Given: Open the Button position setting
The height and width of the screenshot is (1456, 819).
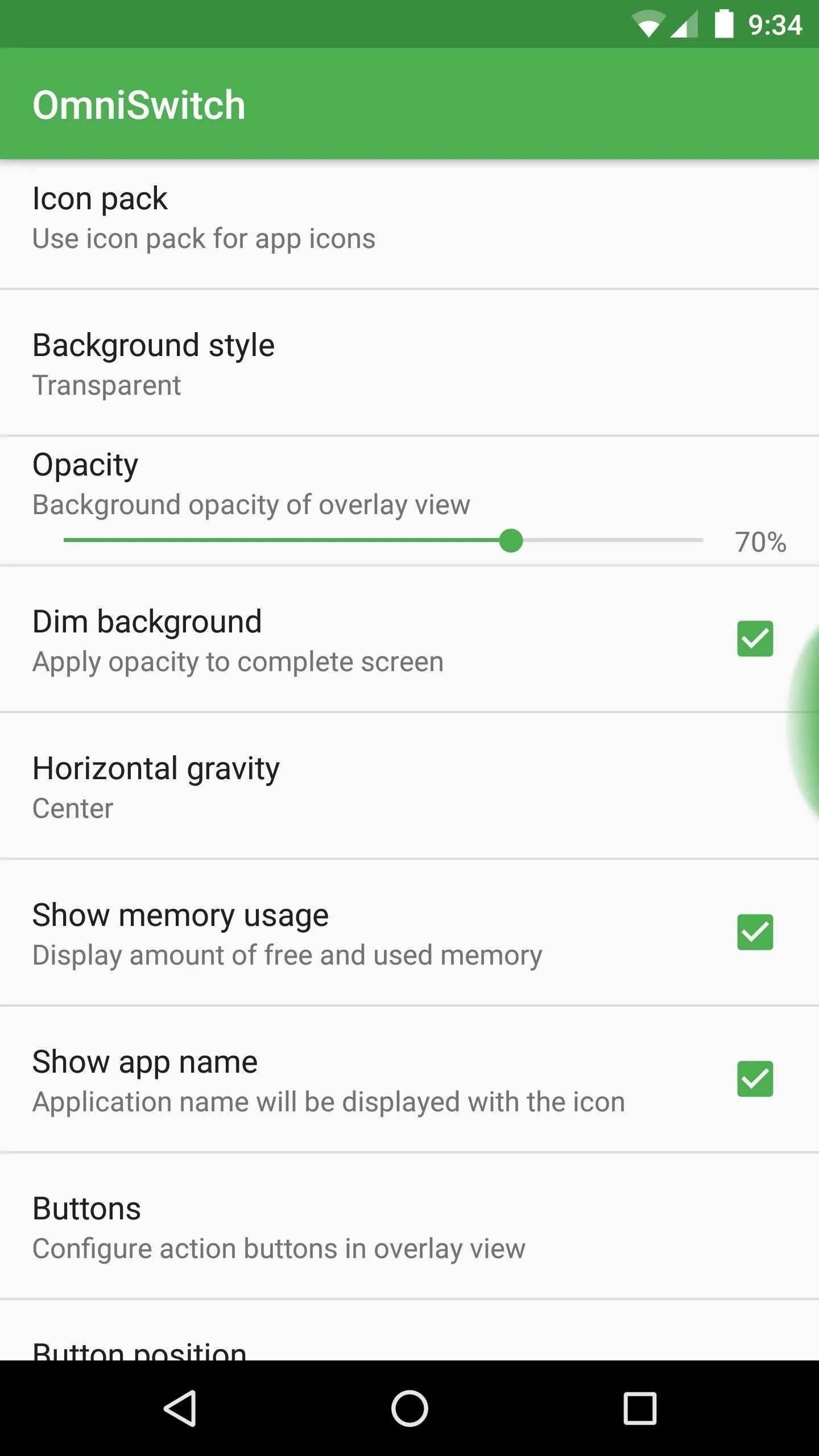Looking at the screenshot, I should point(409,1331).
